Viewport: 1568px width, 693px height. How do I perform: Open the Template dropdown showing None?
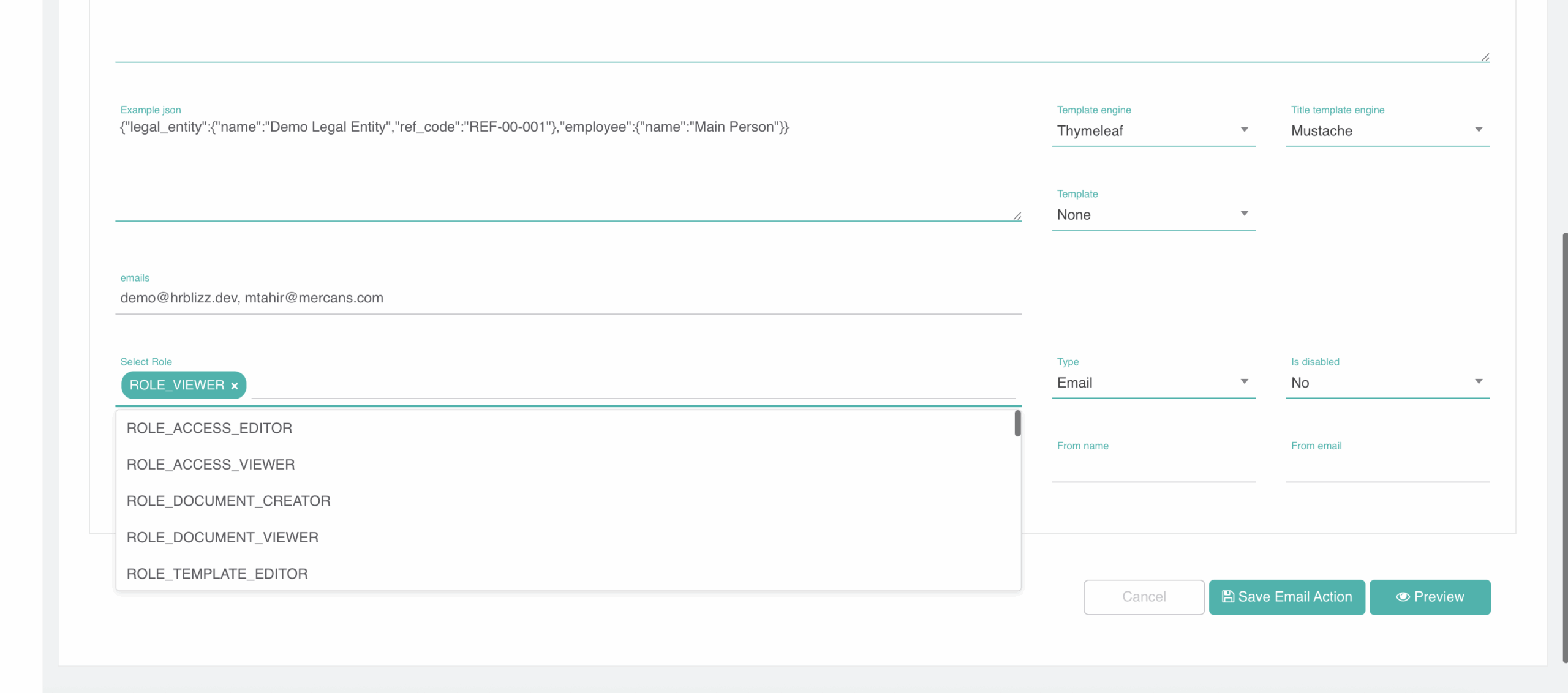click(x=1153, y=214)
